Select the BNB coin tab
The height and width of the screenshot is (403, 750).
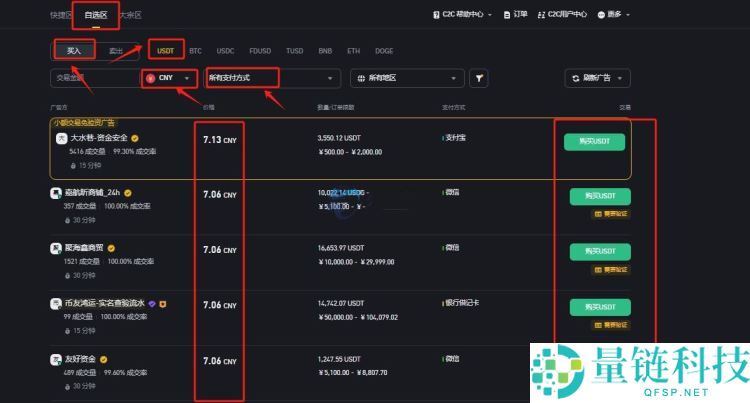(325, 51)
